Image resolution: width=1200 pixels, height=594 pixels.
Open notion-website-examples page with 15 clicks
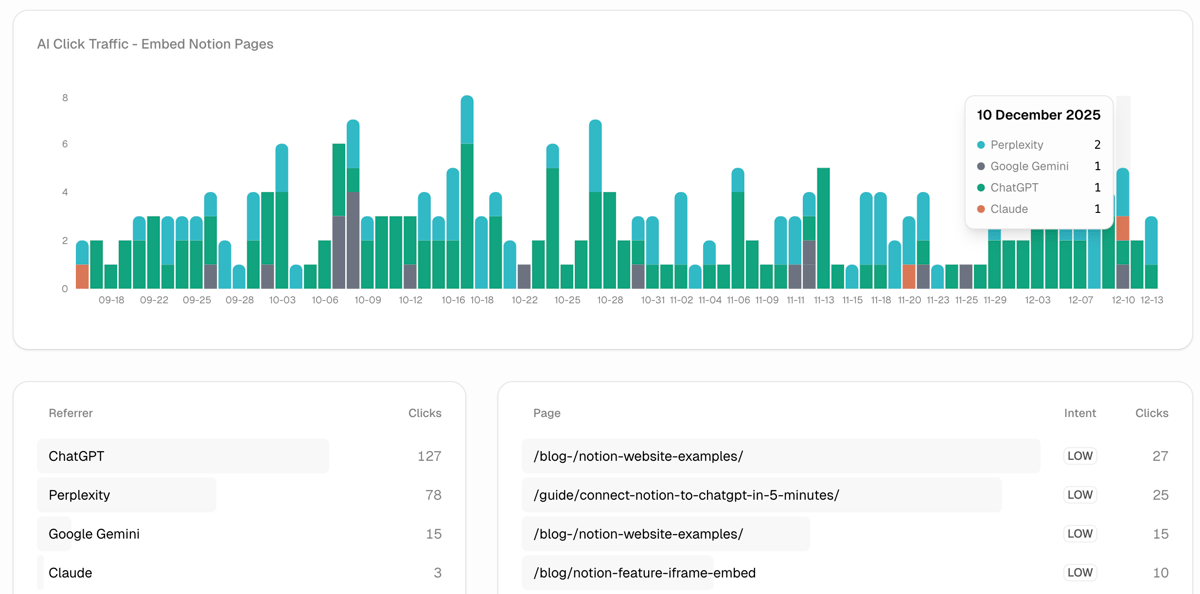[638, 534]
